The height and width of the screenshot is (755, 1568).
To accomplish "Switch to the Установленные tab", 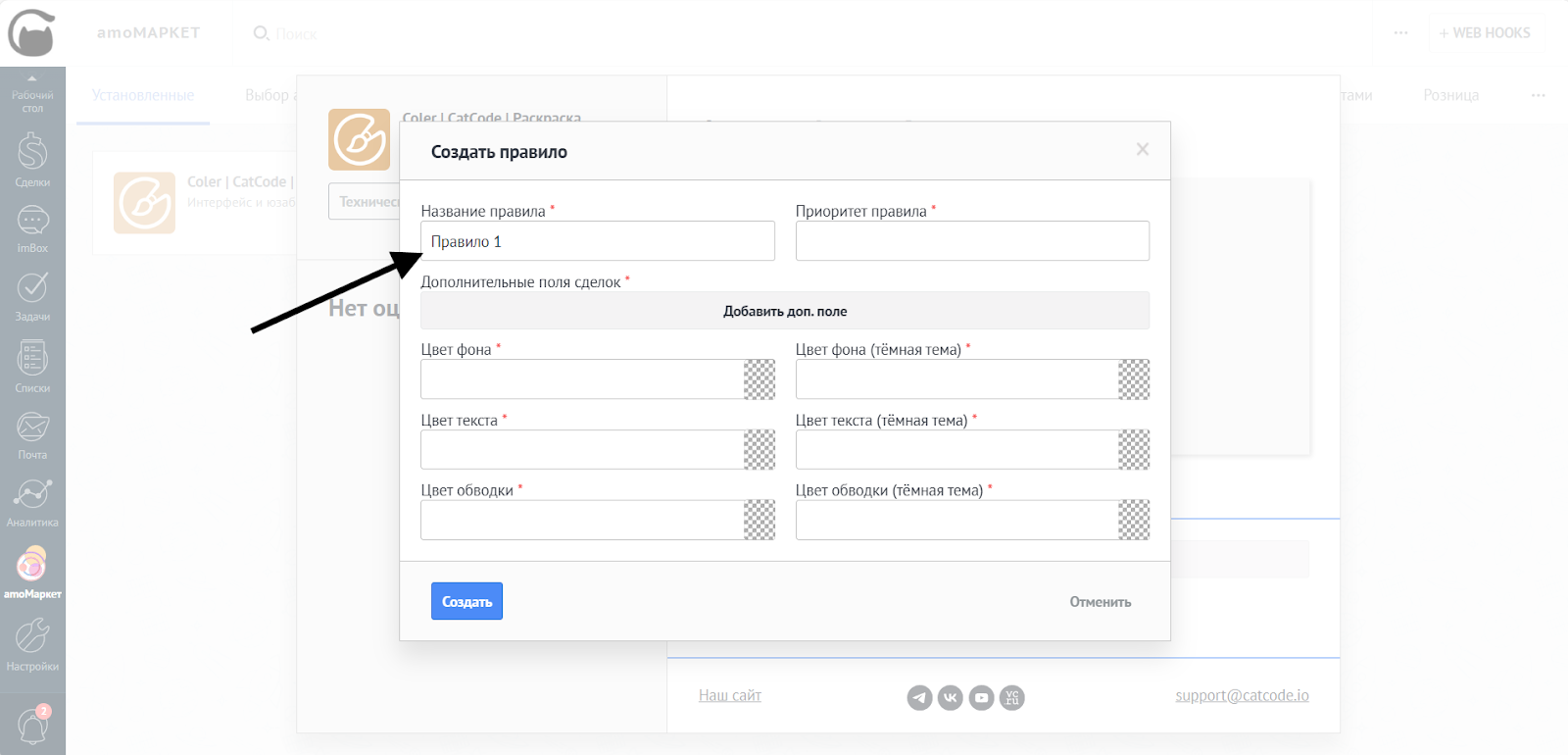I will pos(143,95).
